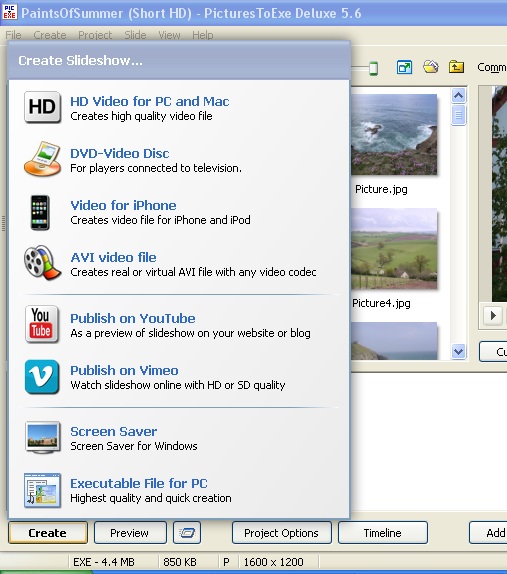Click 'Screen Saver for Windows' description

tap(134, 446)
